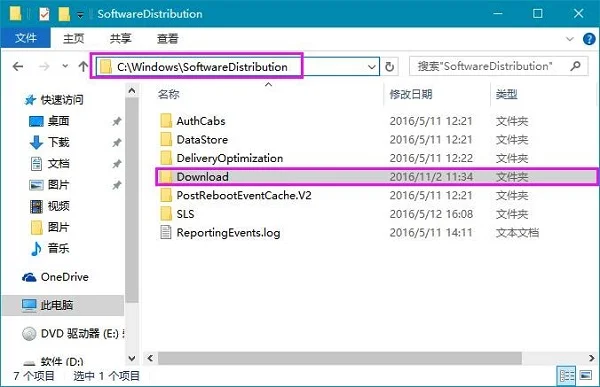Go up one folder level
Screen dimensions: 600x387
(x=83, y=66)
